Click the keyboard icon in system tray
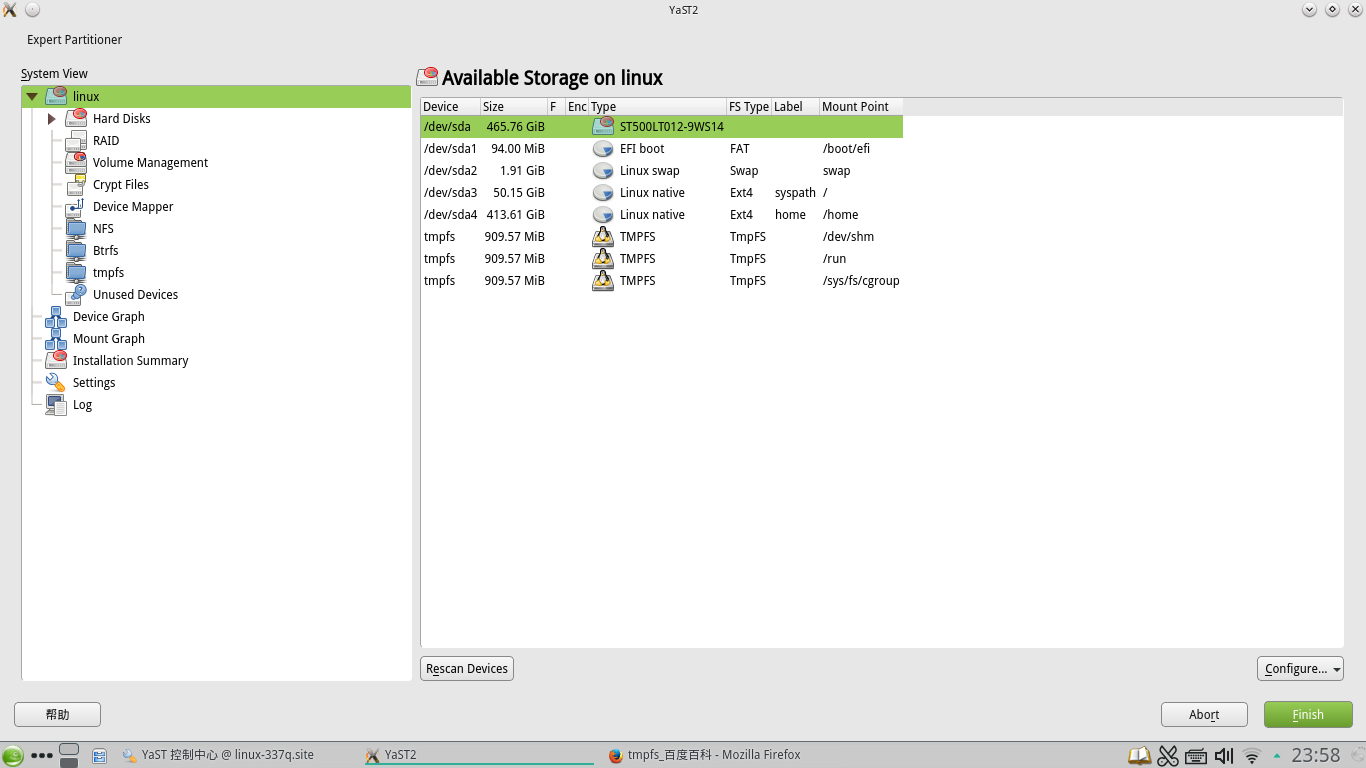 1196,756
